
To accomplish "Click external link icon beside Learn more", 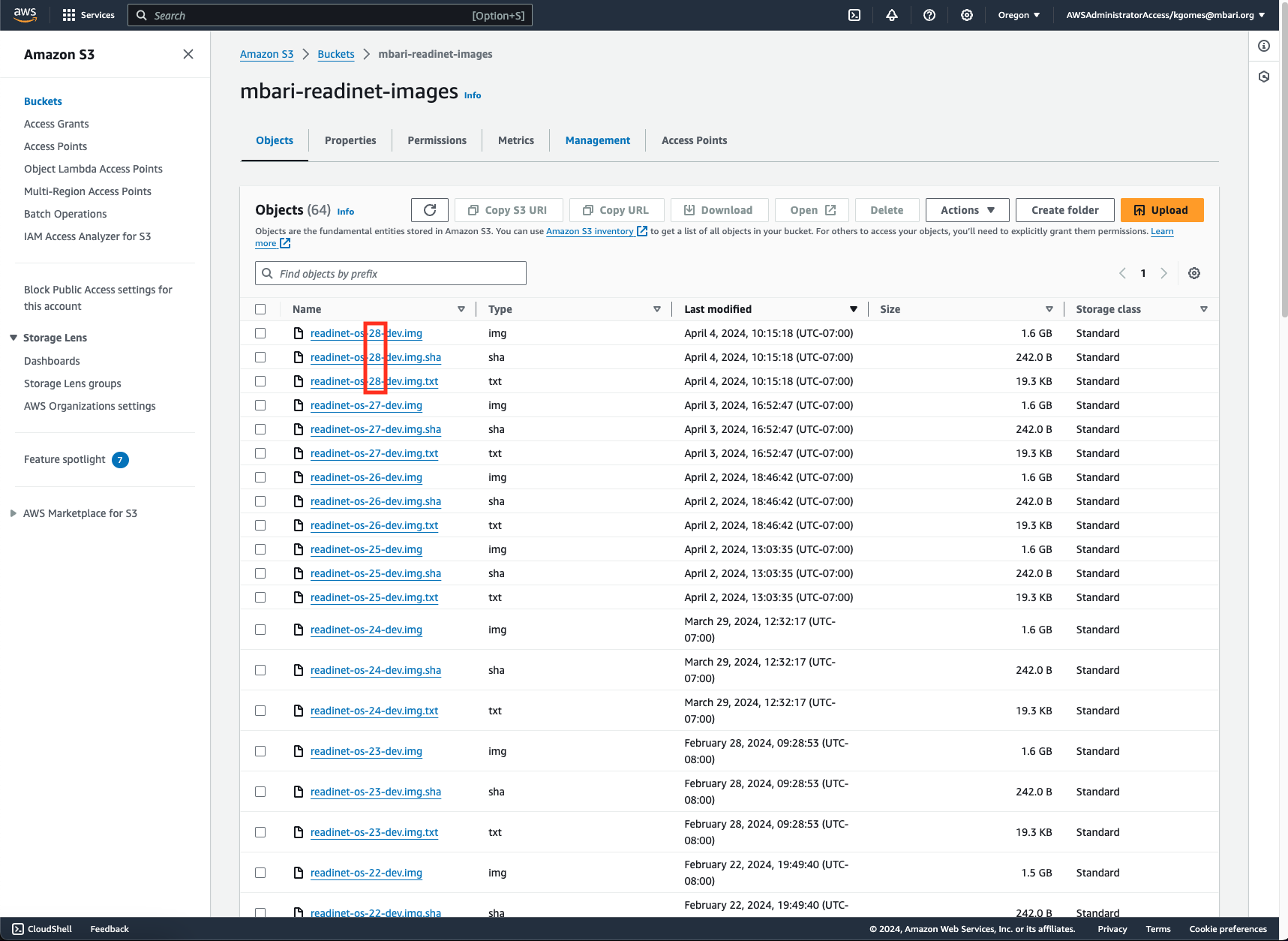I will 285,243.
